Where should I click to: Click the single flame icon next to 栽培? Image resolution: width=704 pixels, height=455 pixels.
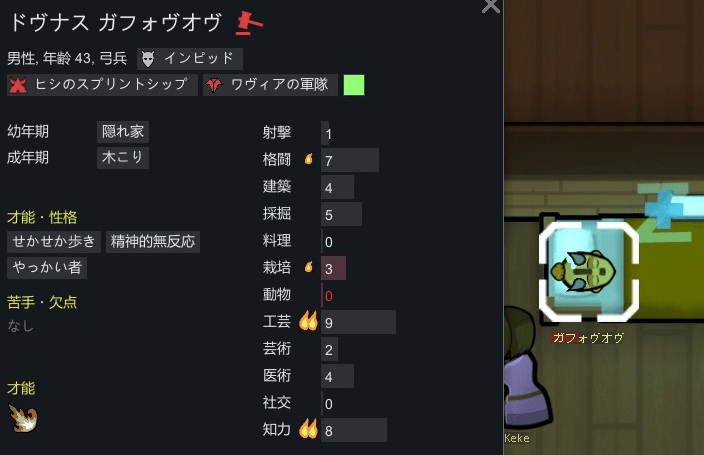click(308, 267)
